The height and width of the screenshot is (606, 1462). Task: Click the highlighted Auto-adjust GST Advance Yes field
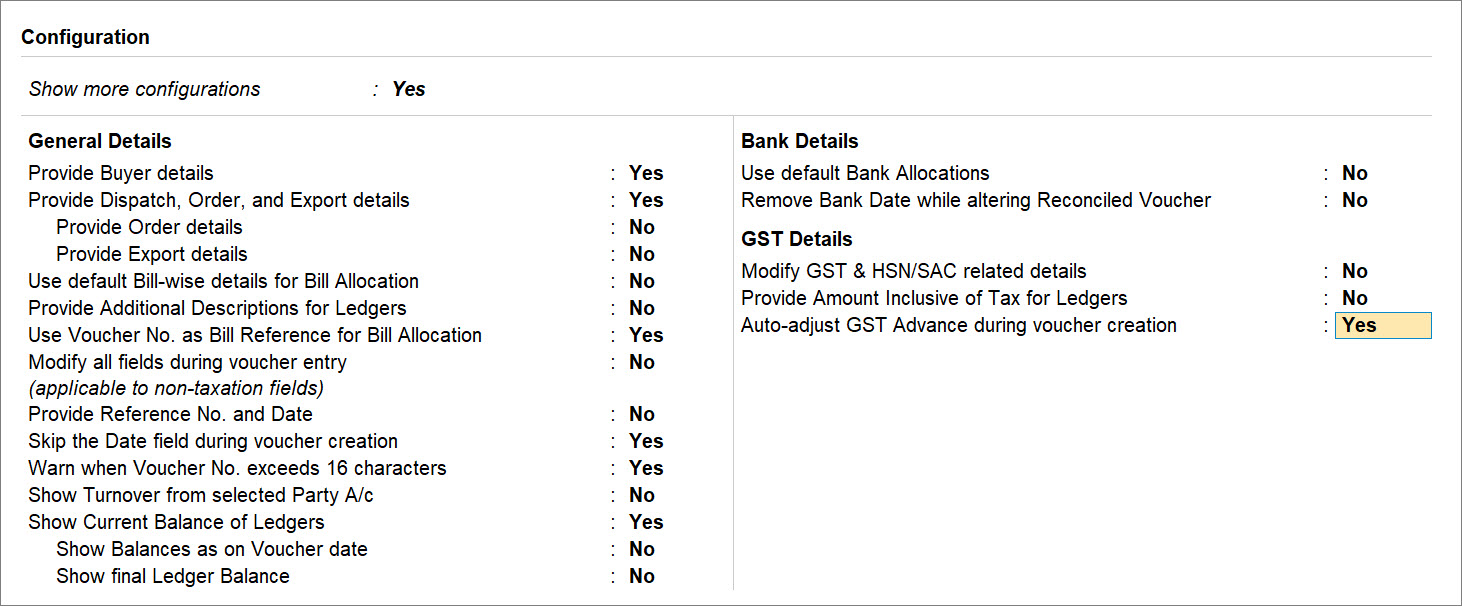(1383, 325)
